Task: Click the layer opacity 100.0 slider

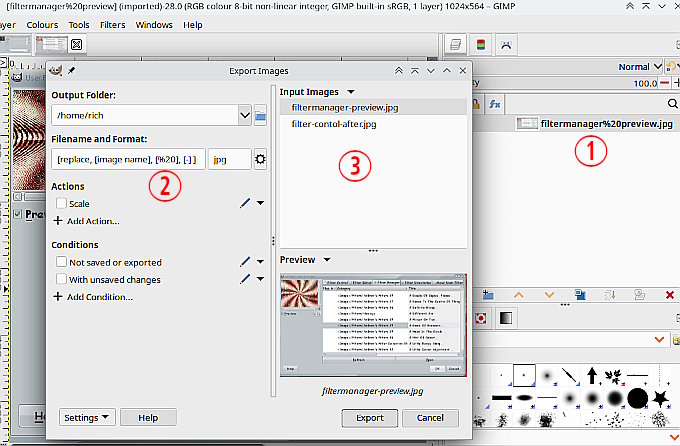Action: pyautogui.click(x=564, y=83)
